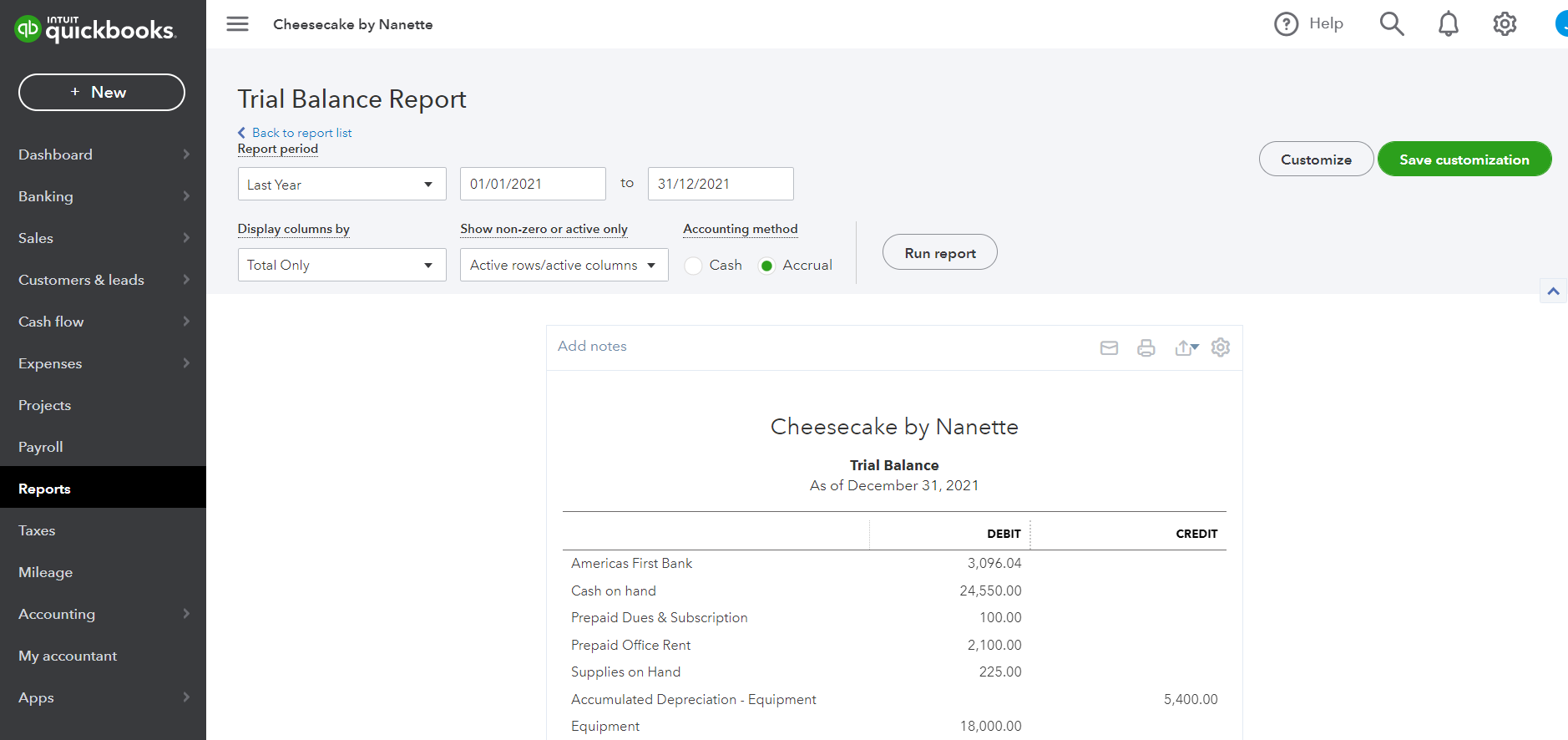Click the end date field 31/12/2021
1568x740 pixels.
pos(721,184)
